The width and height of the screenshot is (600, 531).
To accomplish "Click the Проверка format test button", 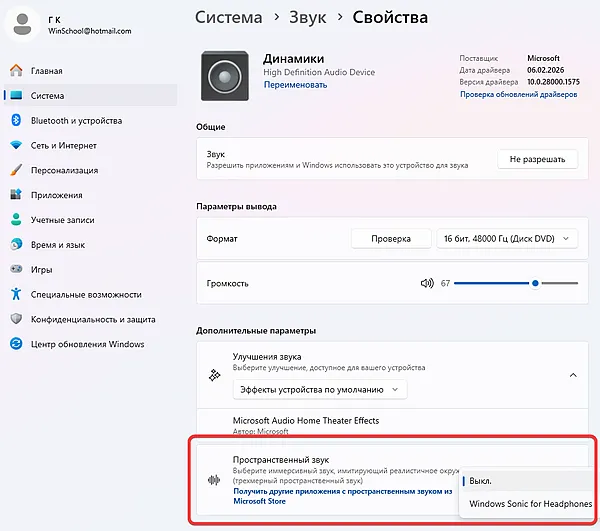I will (391, 238).
